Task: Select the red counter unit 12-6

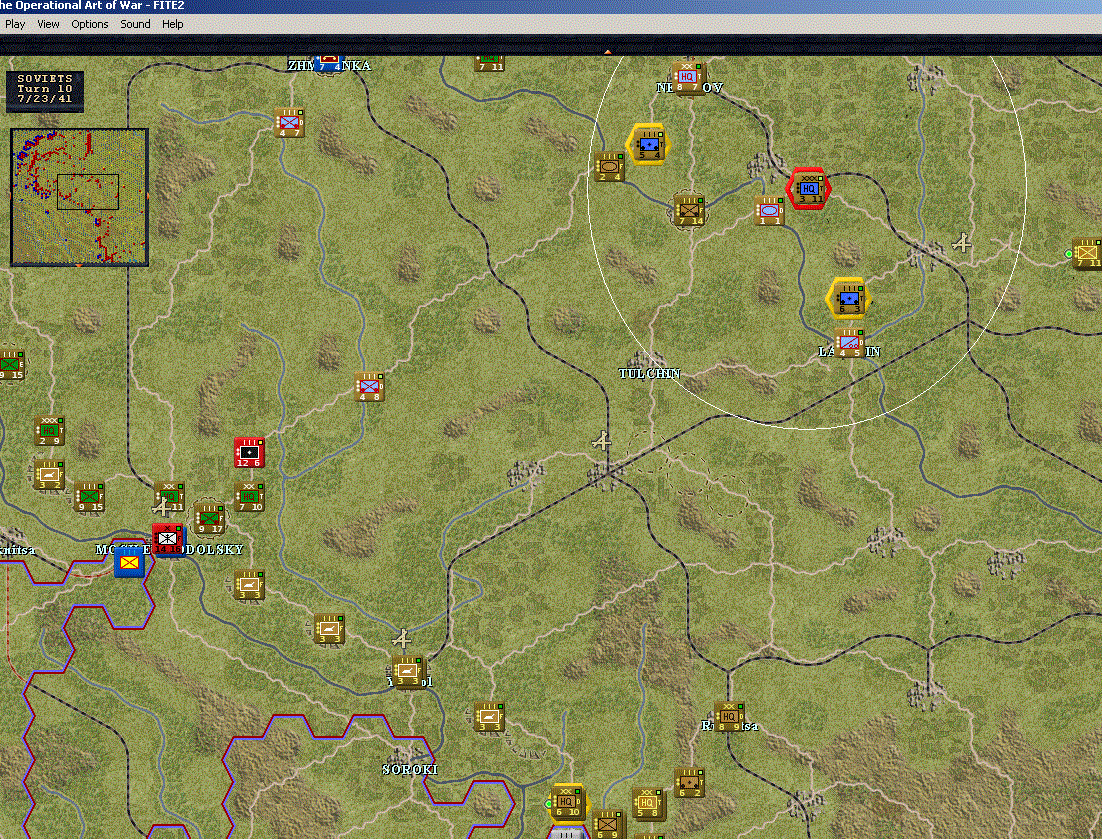Action: [249, 452]
